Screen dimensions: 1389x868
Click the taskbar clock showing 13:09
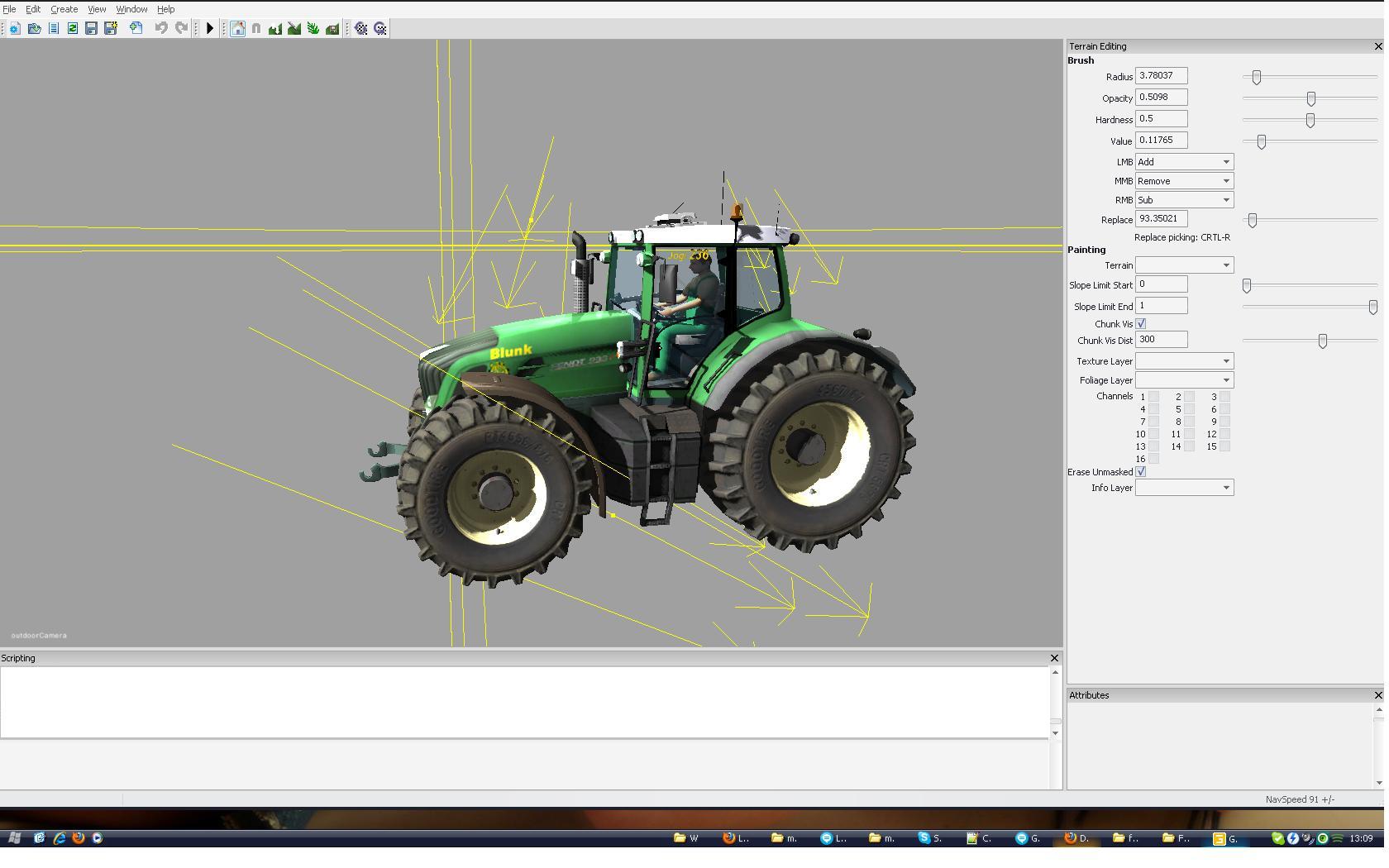(x=1361, y=838)
